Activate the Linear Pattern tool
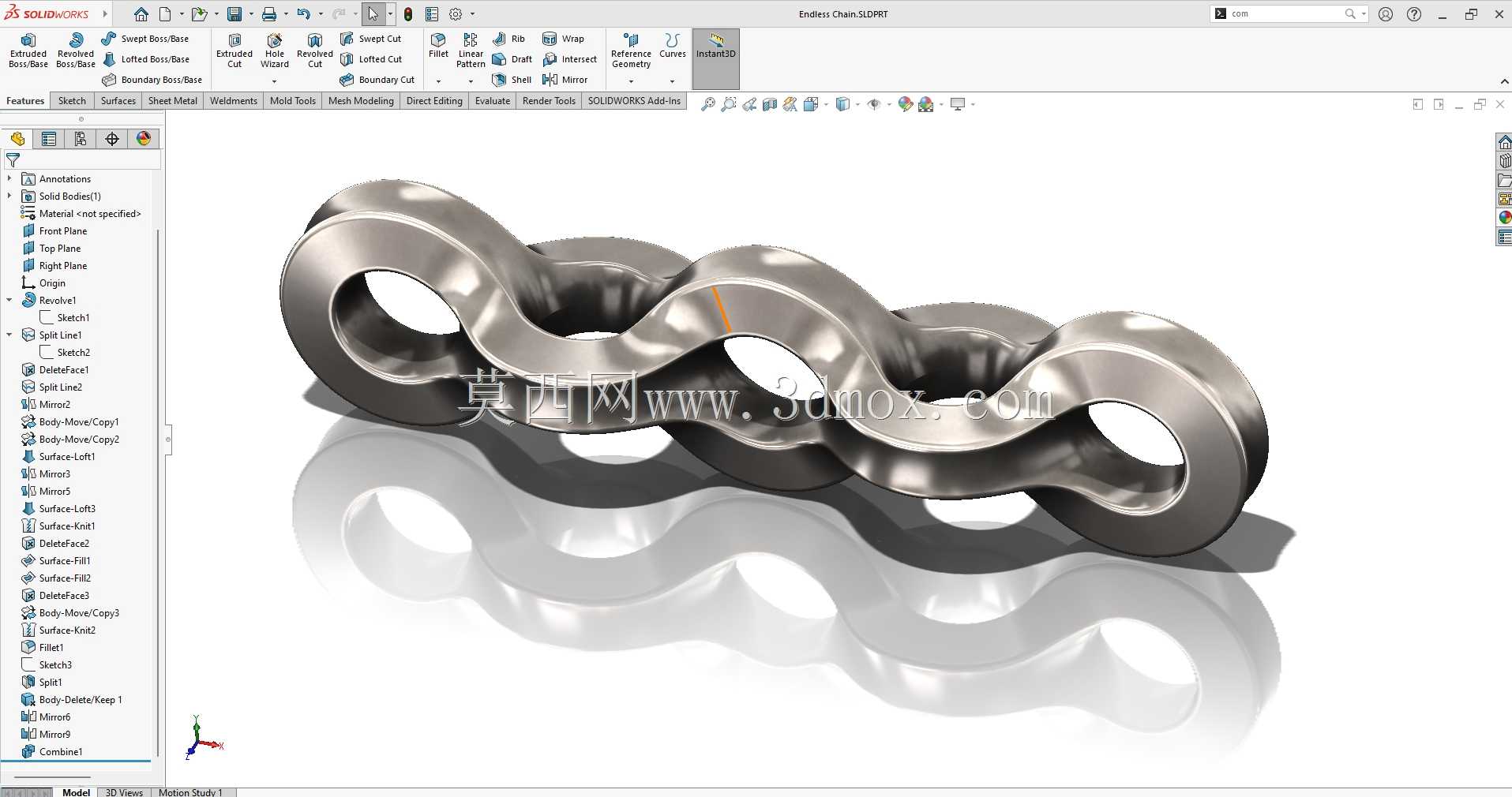This screenshot has width=1512, height=797. [x=471, y=51]
